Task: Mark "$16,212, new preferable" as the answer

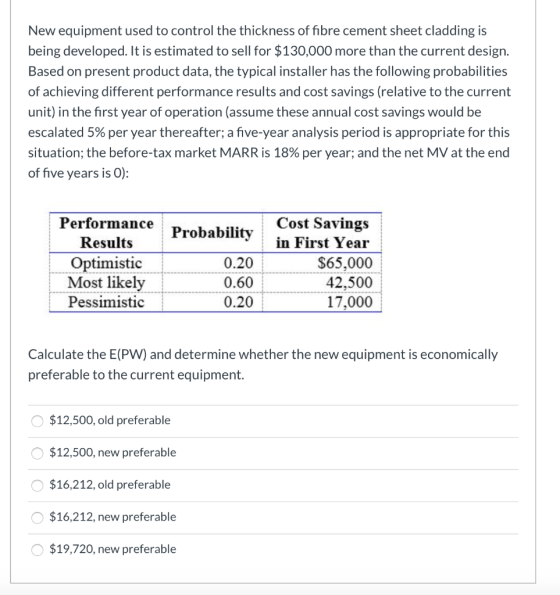Action: 37,517
